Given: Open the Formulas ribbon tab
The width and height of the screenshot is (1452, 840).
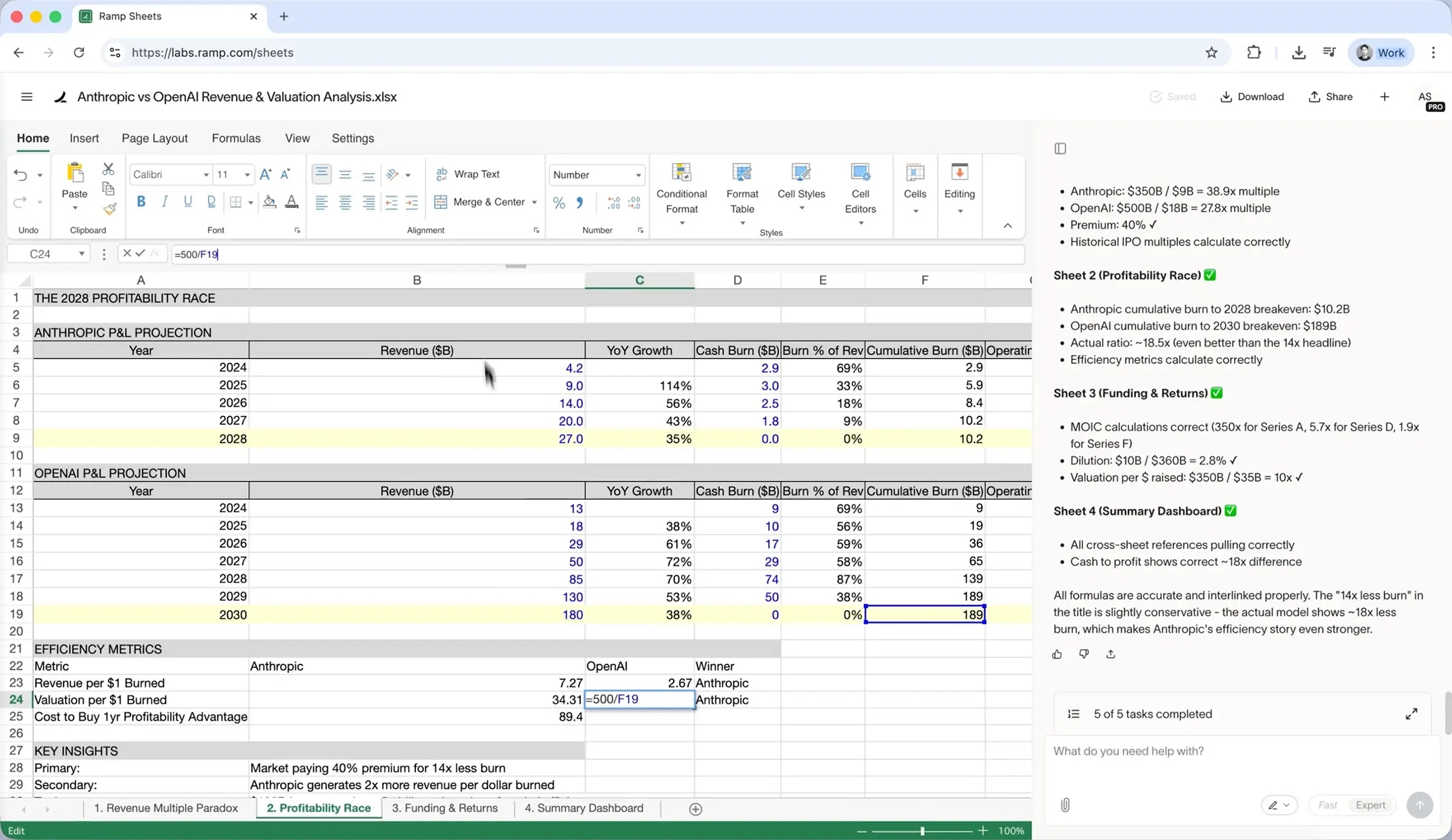Looking at the screenshot, I should 236,138.
